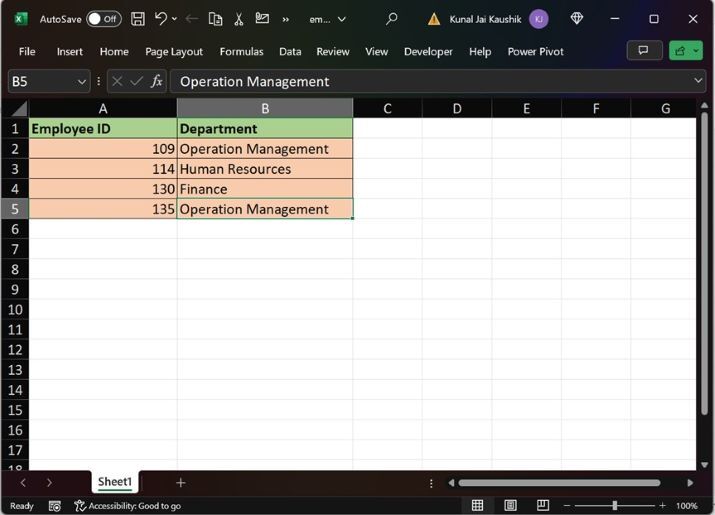Add a new sheet with plus icon
The width and height of the screenshot is (715, 515).
coord(181,483)
